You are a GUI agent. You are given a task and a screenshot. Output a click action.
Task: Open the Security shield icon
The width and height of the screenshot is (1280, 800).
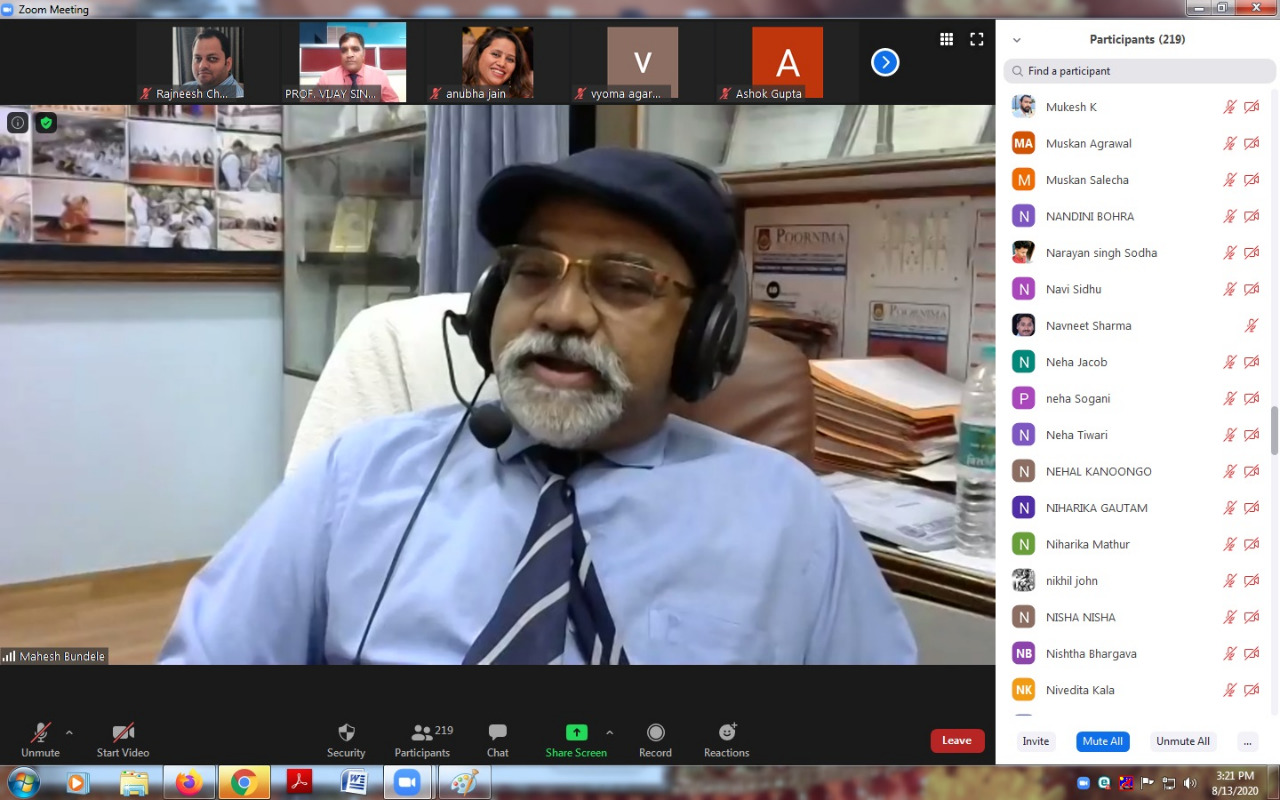346,733
